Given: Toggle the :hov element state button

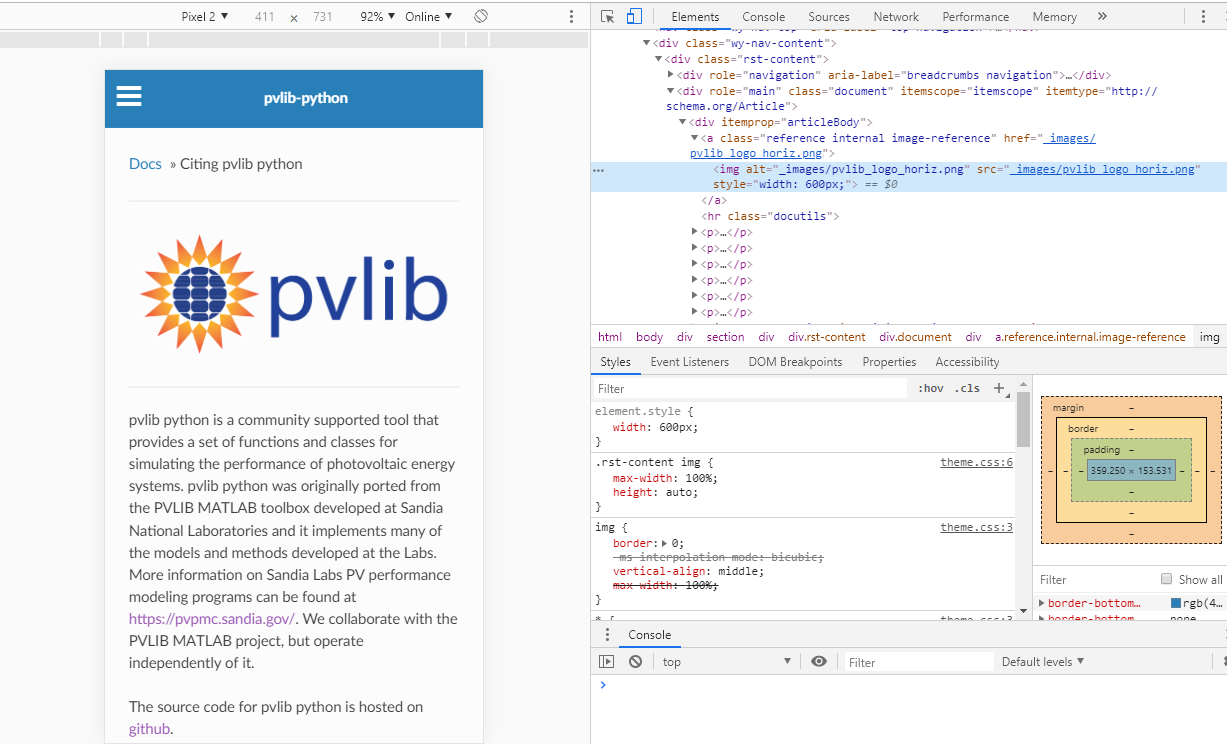Looking at the screenshot, I should point(931,388).
